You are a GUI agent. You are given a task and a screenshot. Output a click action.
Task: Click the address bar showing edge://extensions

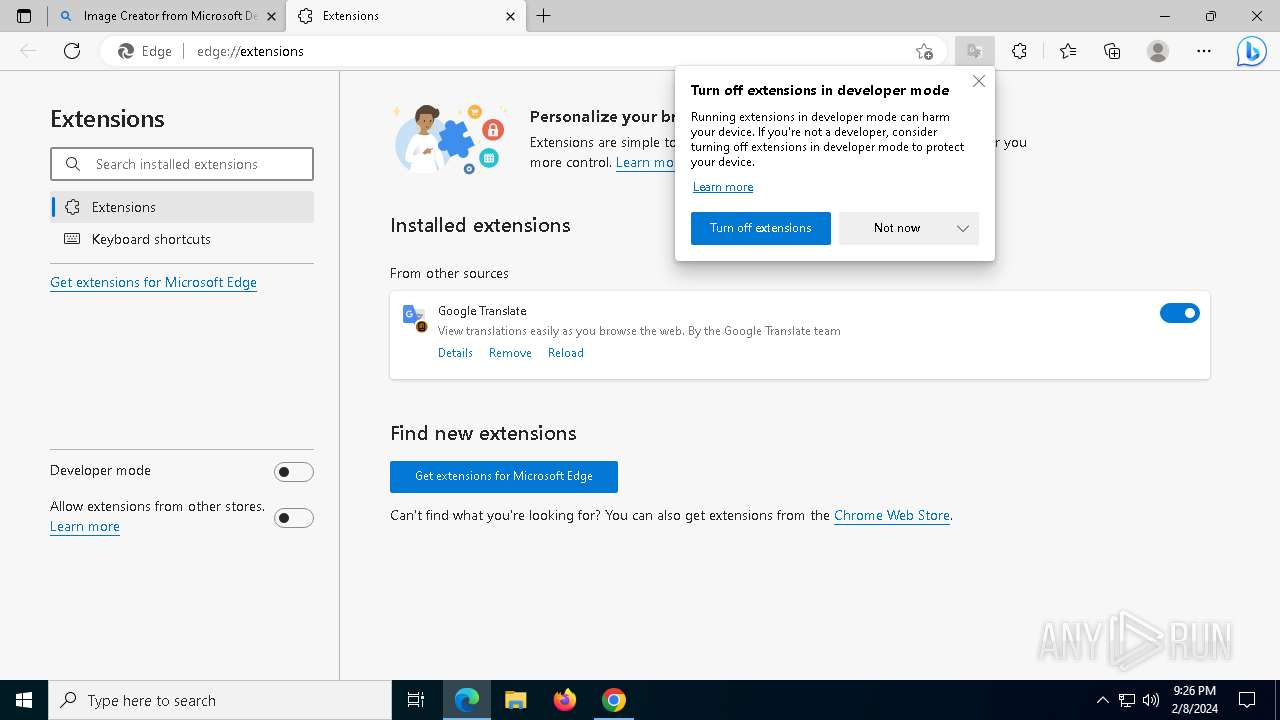(520, 51)
